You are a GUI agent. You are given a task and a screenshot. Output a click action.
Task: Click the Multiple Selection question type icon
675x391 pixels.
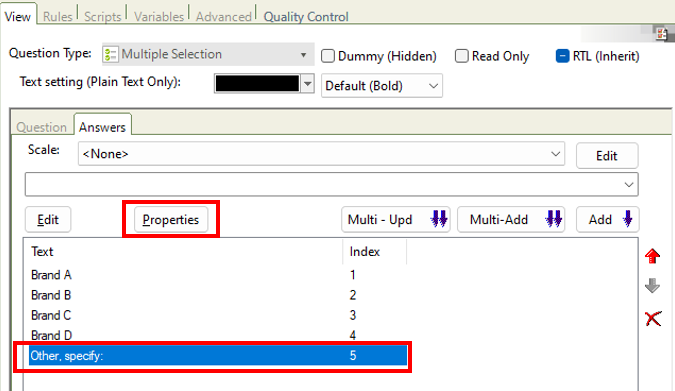(110, 55)
